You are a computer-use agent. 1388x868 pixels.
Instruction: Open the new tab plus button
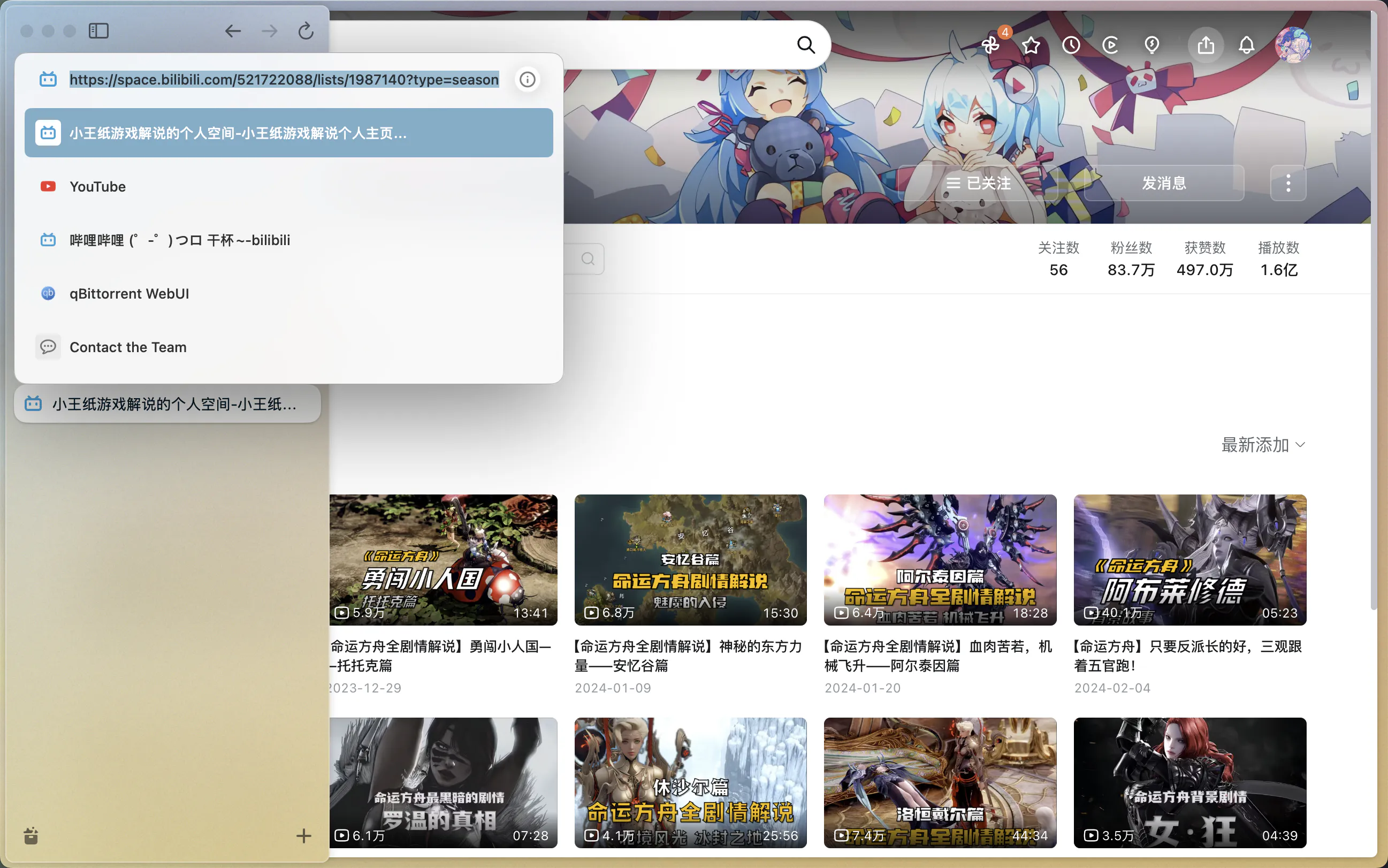pyautogui.click(x=304, y=836)
